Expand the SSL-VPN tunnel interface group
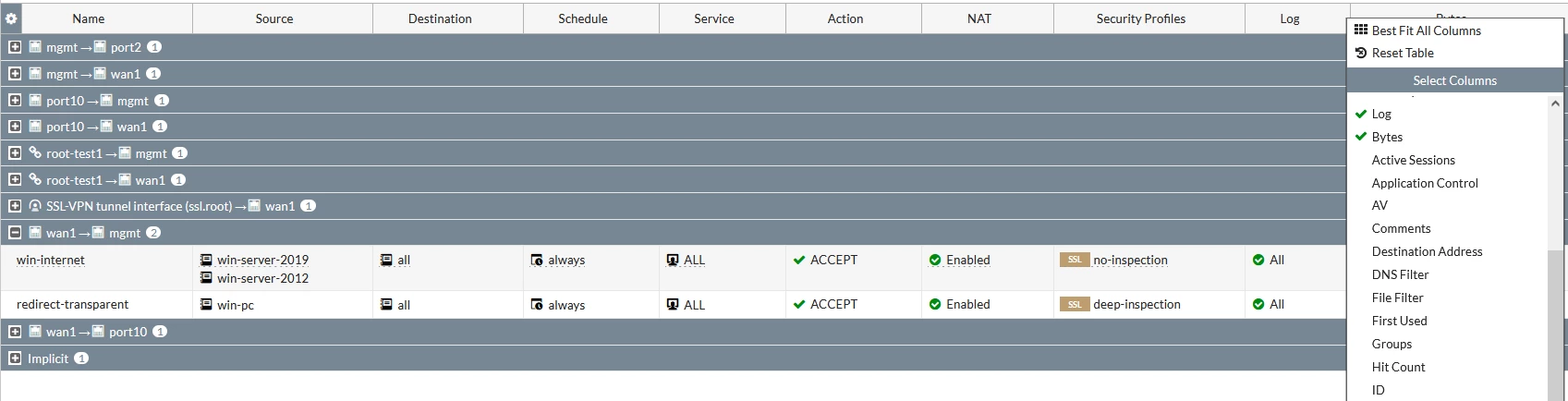 pyautogui.click(x=15, y=206)
